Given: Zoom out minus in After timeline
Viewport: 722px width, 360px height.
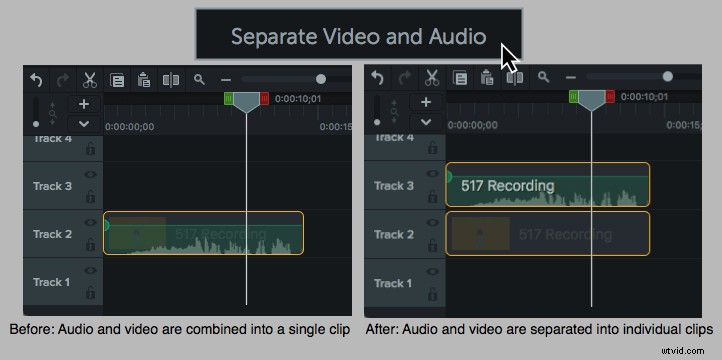Looking at the screenshot, I should (x=571, y=78).
